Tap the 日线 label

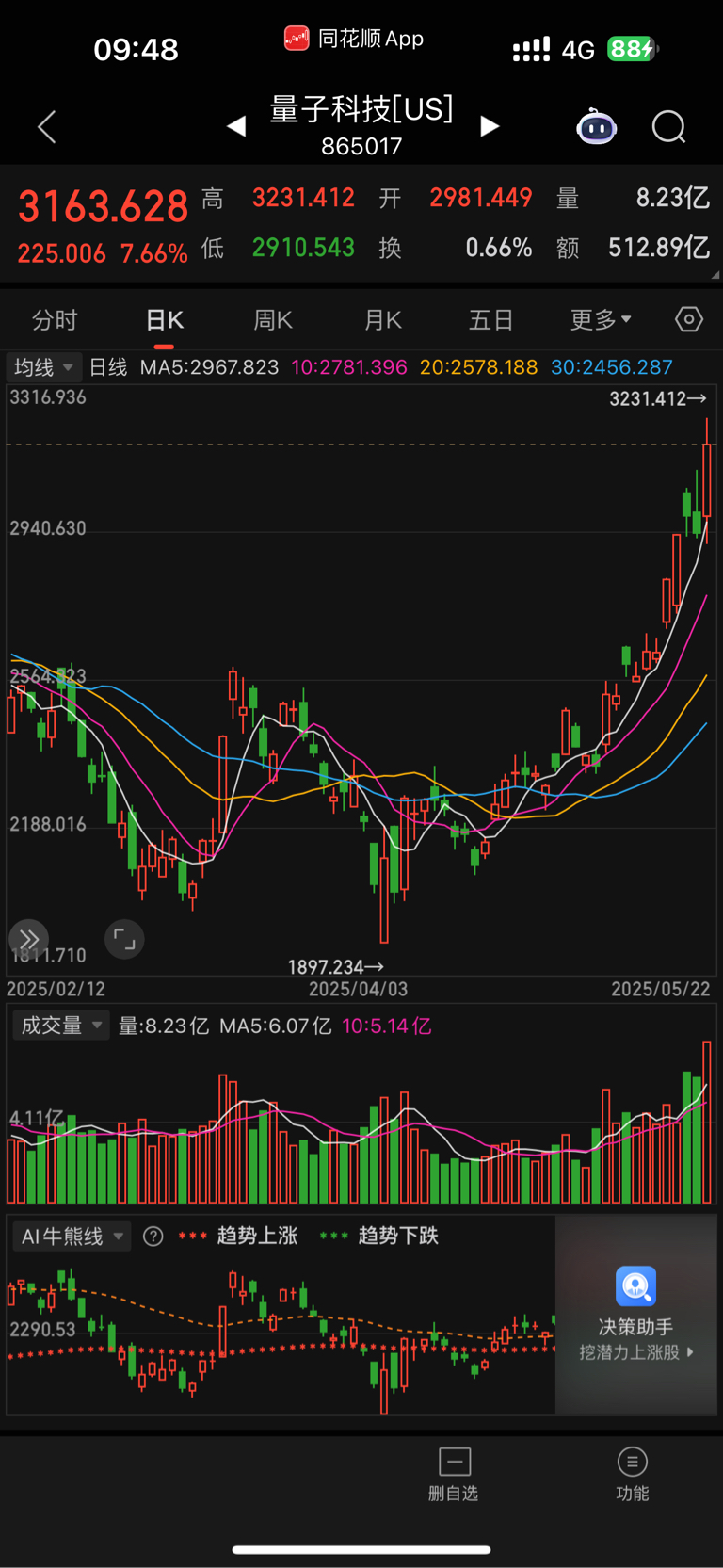click(x=108, y=367)
